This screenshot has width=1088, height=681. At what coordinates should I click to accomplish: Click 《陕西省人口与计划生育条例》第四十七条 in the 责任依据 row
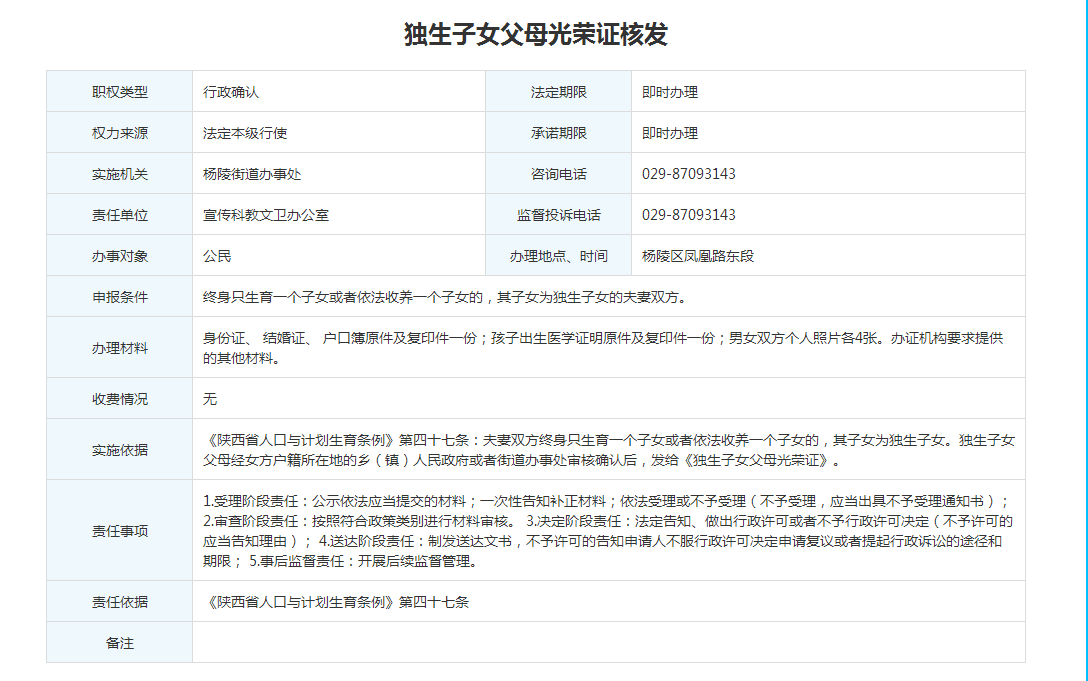(x=336, y=602)
